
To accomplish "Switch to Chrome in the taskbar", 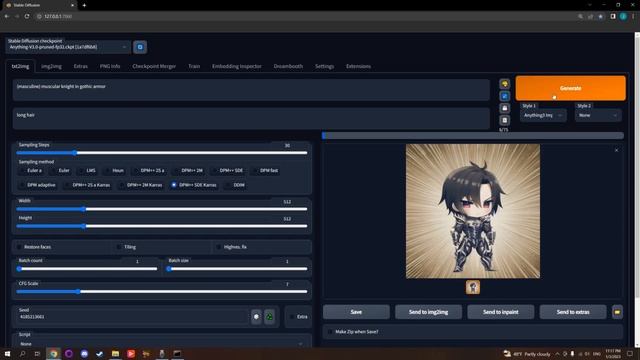I will pyautogui.click(x=53, y=353).
